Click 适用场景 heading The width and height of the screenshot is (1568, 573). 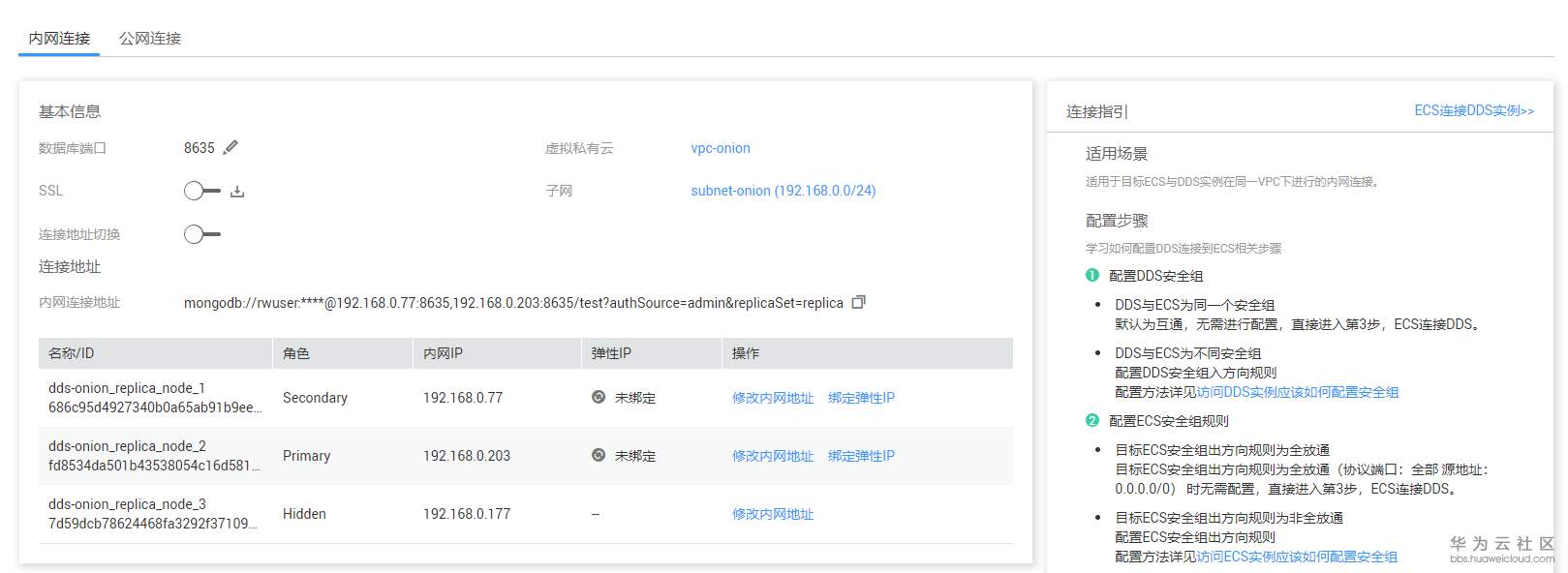tap(1117, 153)
